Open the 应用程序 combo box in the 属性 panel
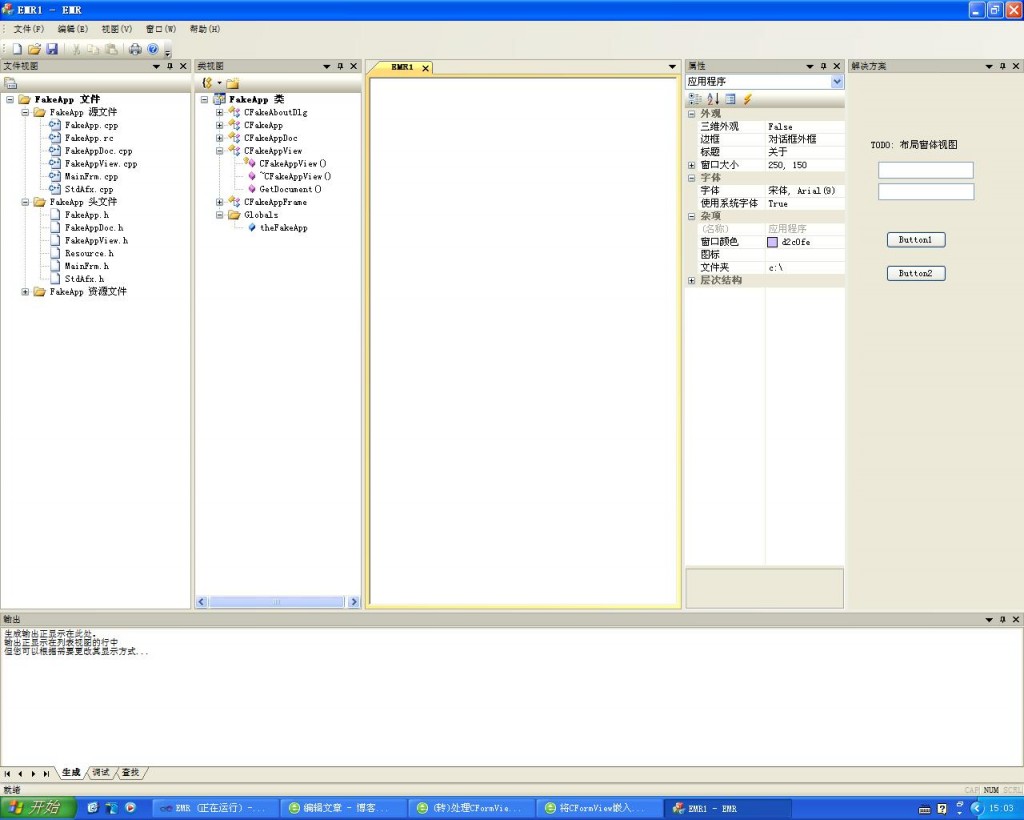The height and width of the screenshot is (820, 1024). click(x=837, y=82)
